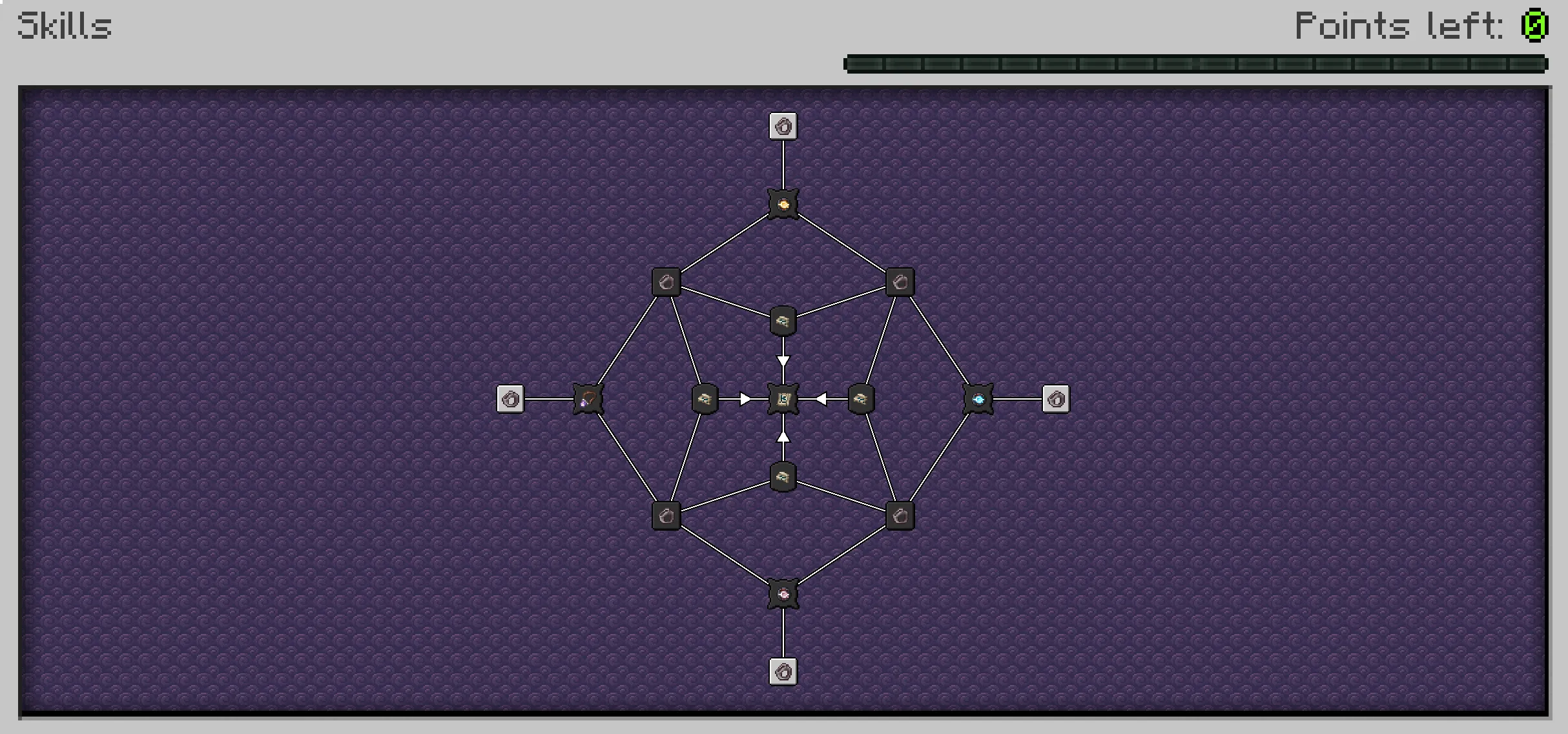Select the ring skill node at the very bottom
This screenshot has height=734, width=1568.
783,671
